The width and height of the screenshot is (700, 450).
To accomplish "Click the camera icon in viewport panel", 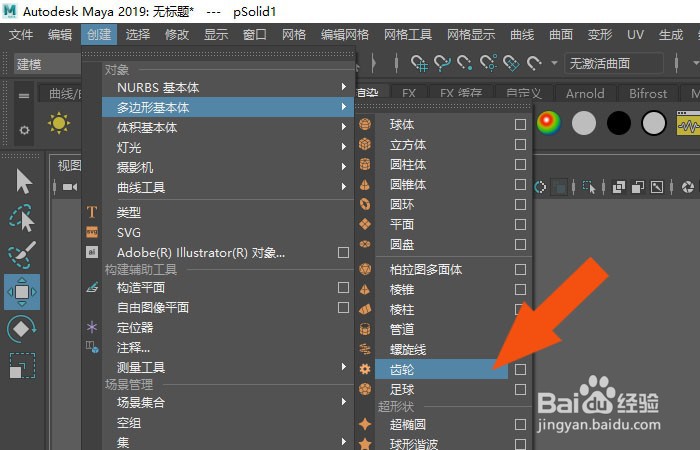I will point(70,187).
